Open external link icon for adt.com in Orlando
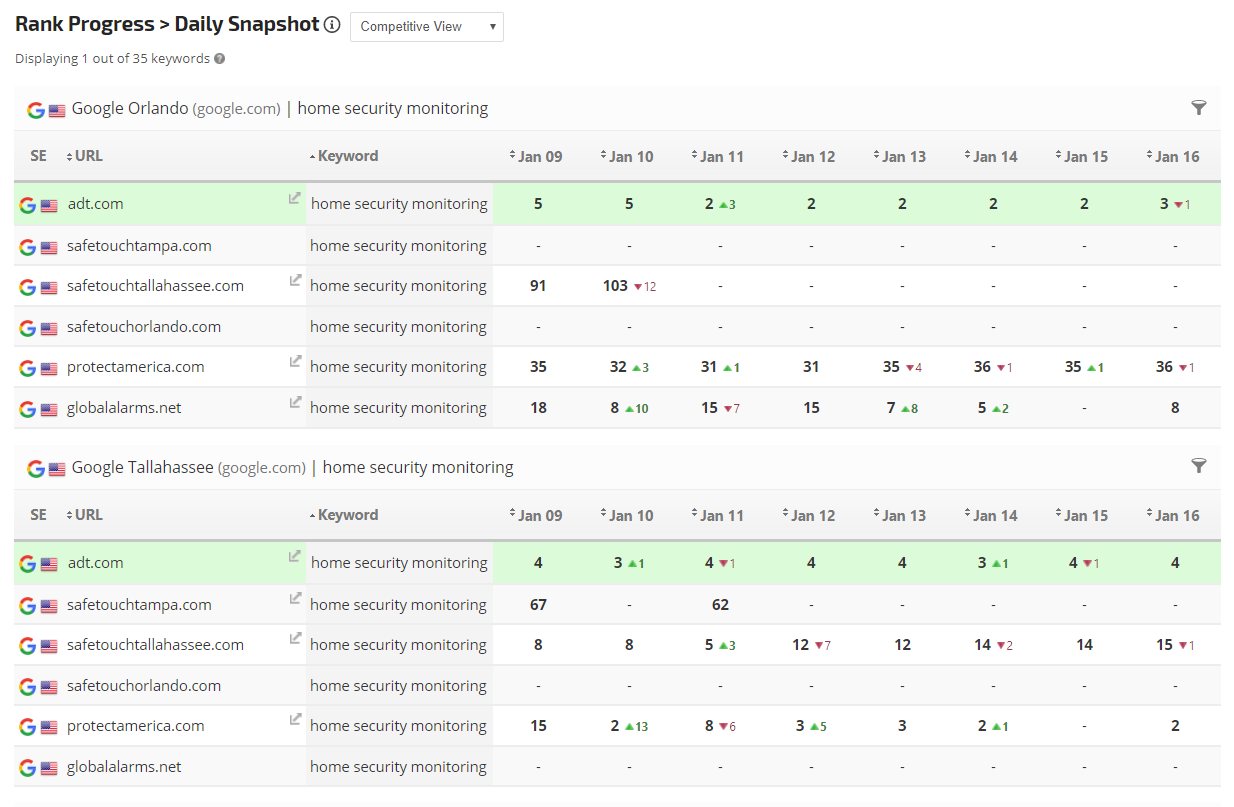This screenshot has width=1234, height=807. coord(295,198)
